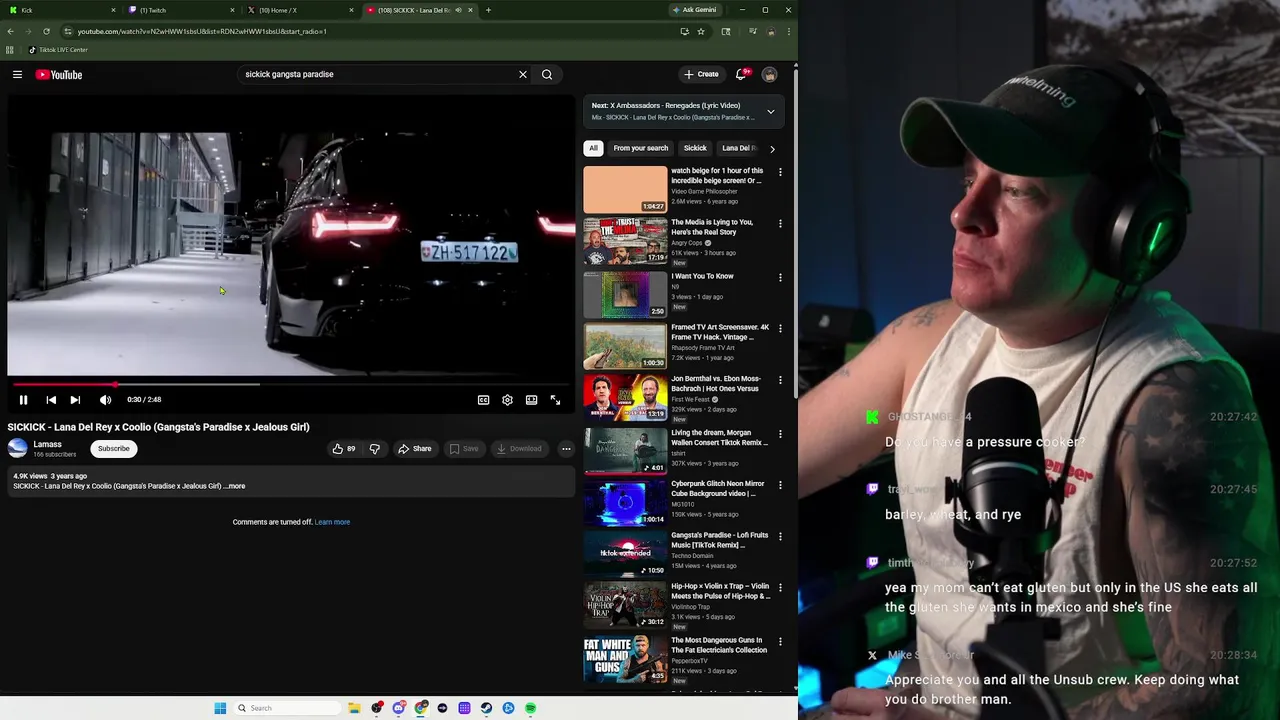Switch to the Kick browser tab

[60, 10]
